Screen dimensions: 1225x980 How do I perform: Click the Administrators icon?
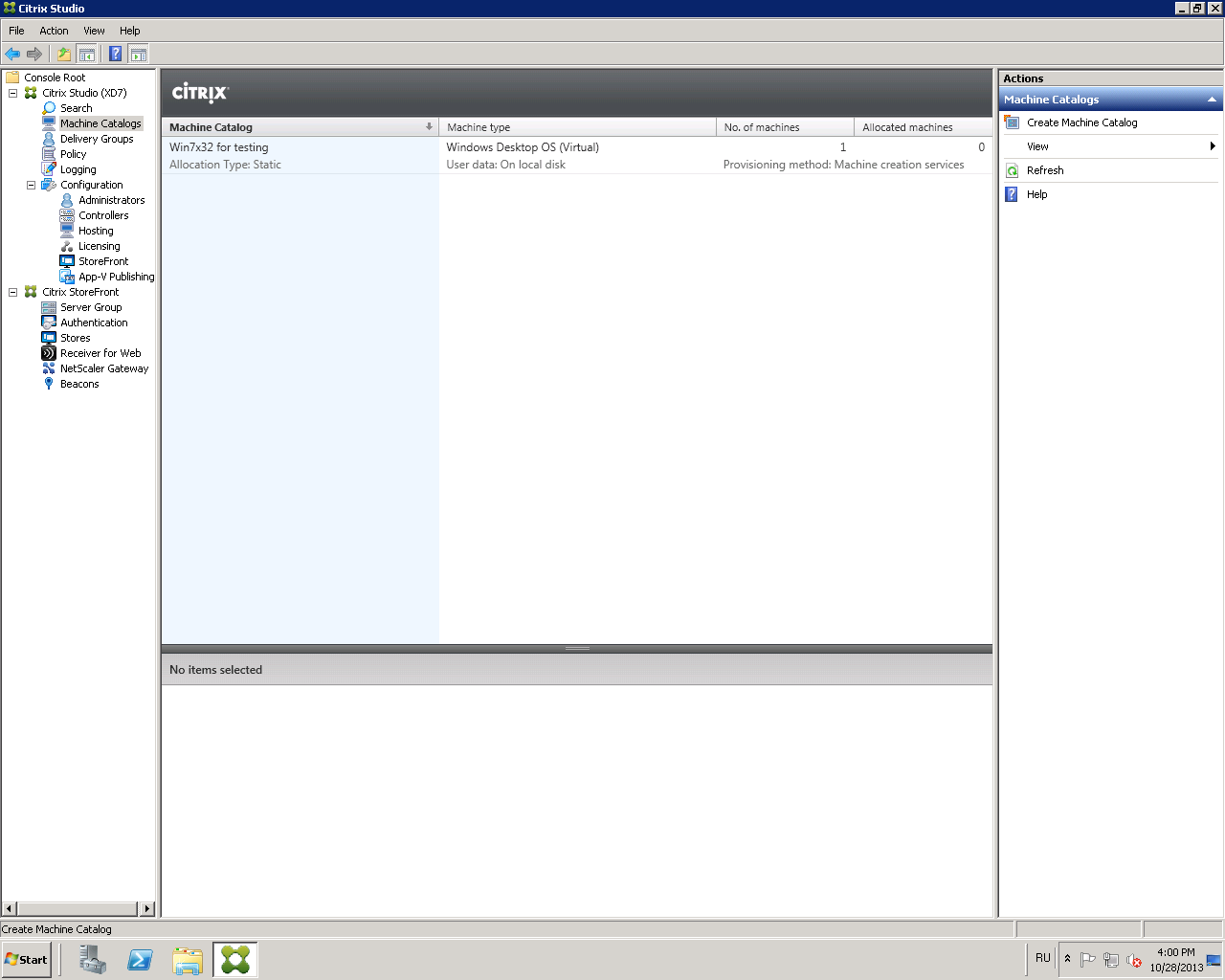pyautogui.click(x=67, y=200)
